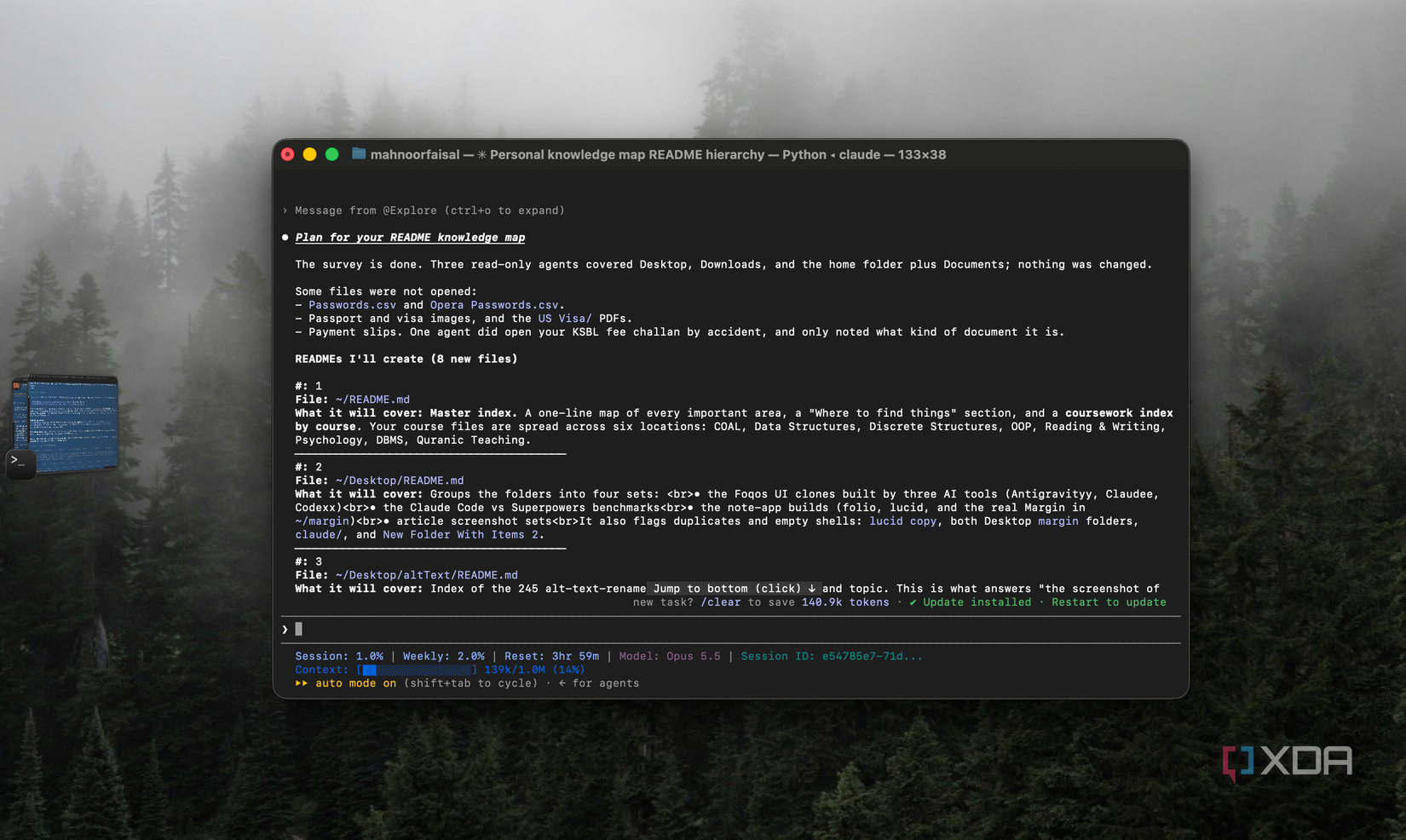Click the terminal icon on the left thumbnail
The height and width of the screenshot is (840, 1406).
click(21, 463)
